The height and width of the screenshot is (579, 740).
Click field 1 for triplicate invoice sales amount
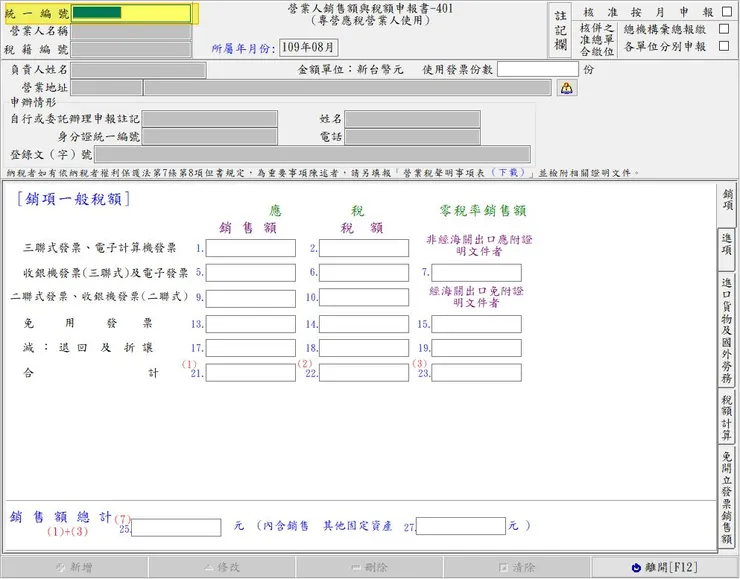coord(251,248)
